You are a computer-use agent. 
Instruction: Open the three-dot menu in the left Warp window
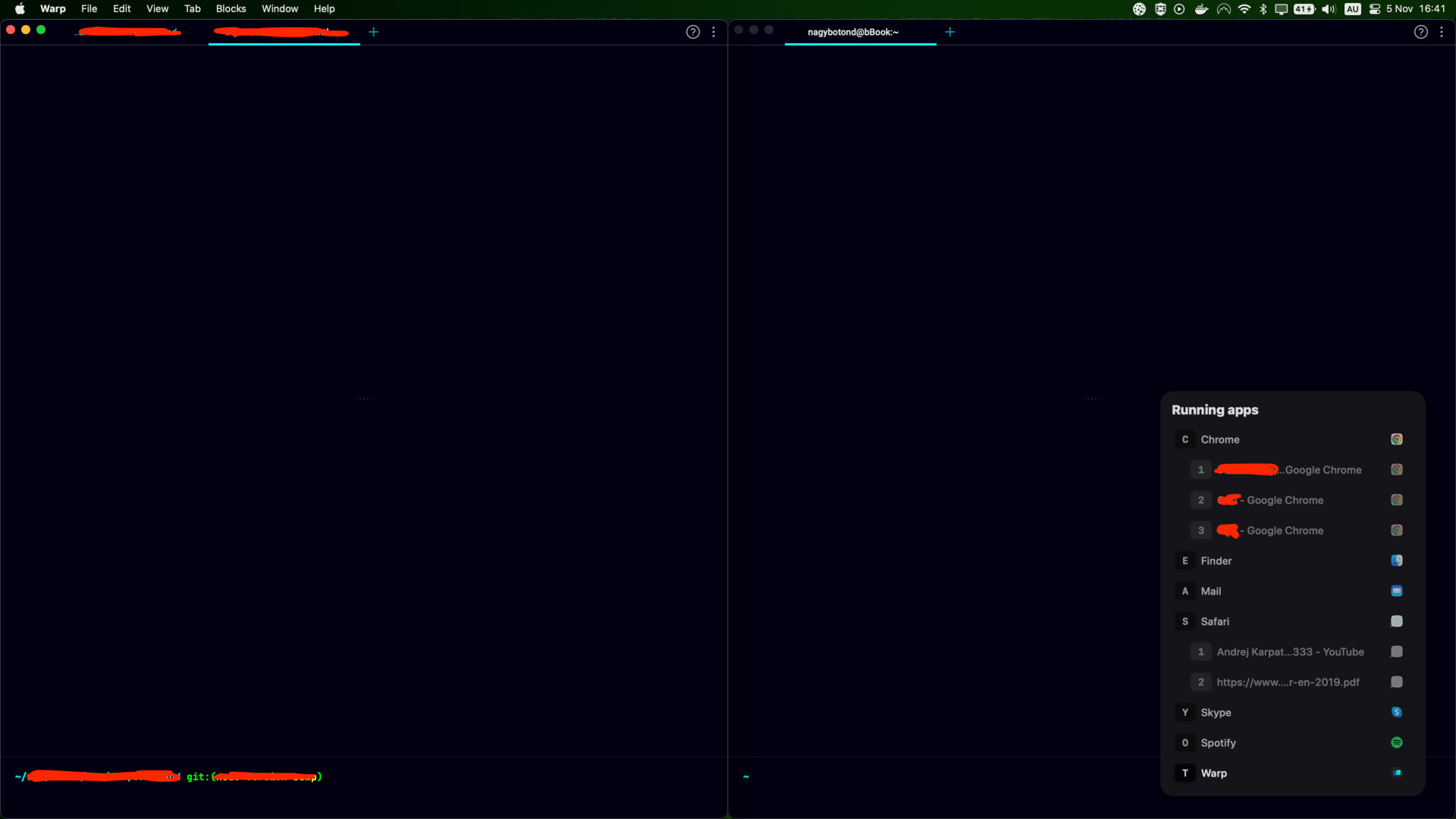[x=714, y=32]
